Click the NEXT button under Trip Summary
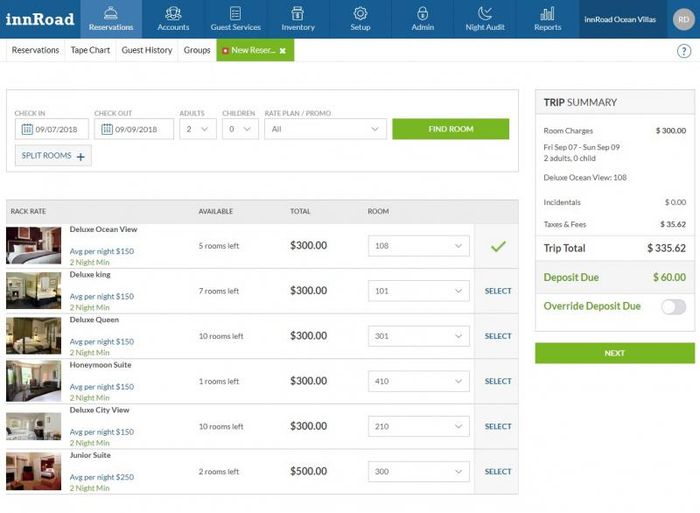700x513 pixels. pyautogui.click(x=615, y=353)
